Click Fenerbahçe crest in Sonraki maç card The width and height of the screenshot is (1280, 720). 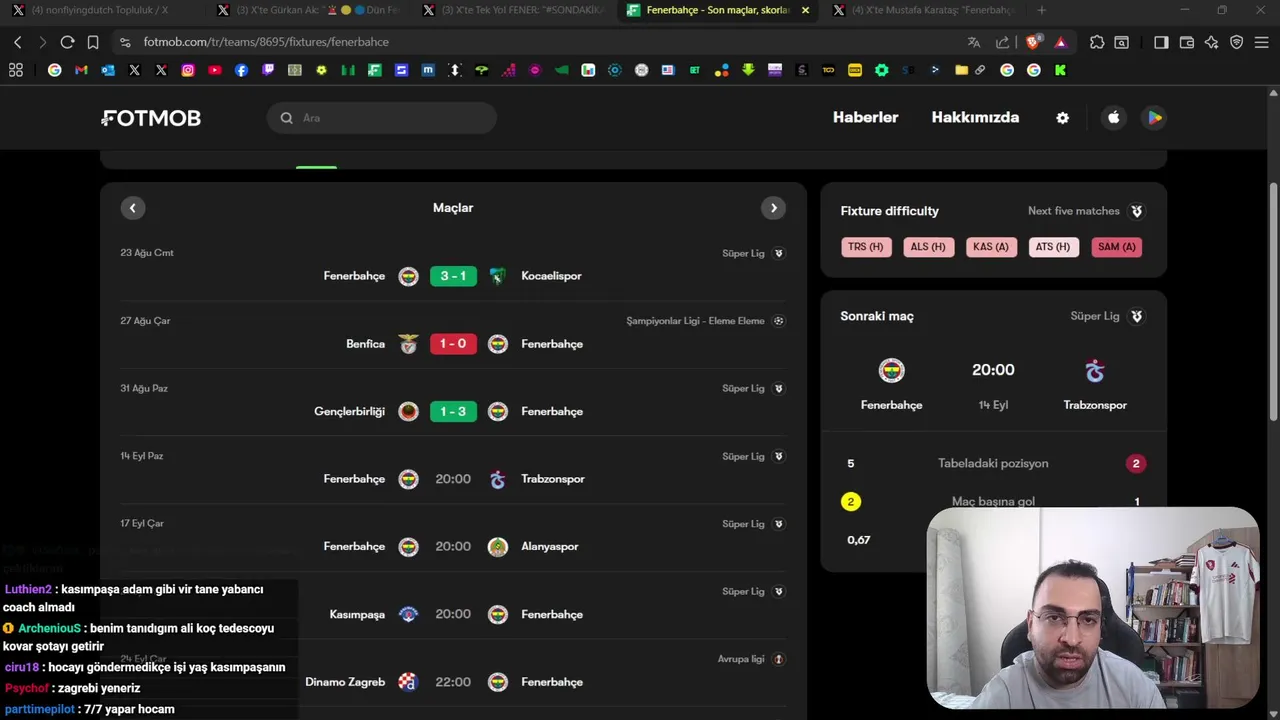pos(891,371)
